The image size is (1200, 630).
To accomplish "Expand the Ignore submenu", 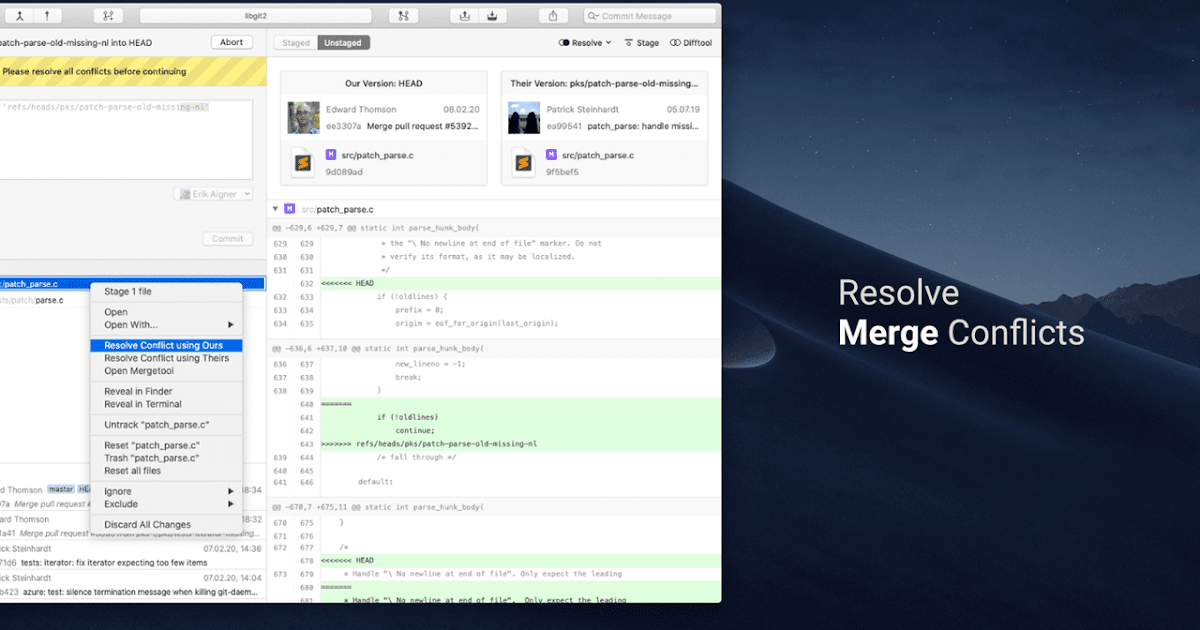I will point(166,491).
